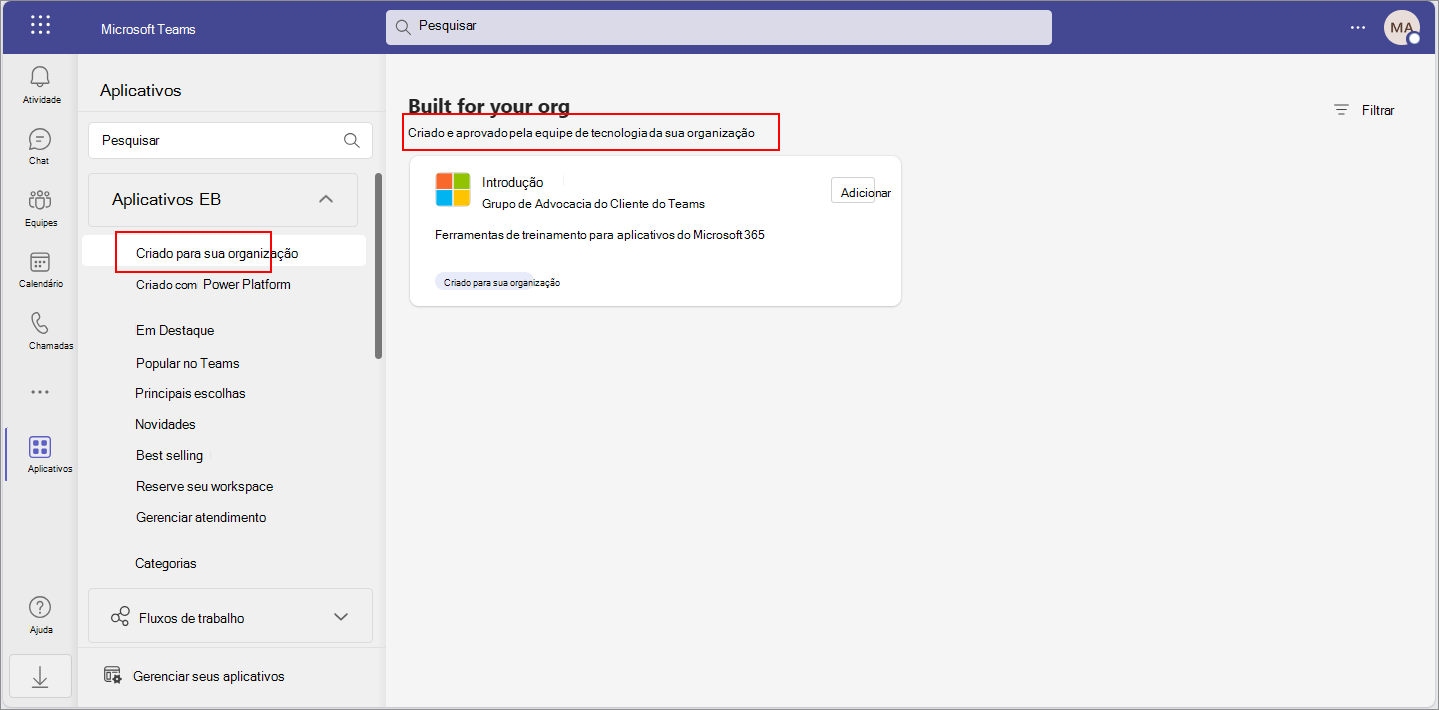Click Grupo de Advocacia do Cliente do Teams
This screenshot has height=710, width=1439.
pyautogui.click(x=593, y=203)
